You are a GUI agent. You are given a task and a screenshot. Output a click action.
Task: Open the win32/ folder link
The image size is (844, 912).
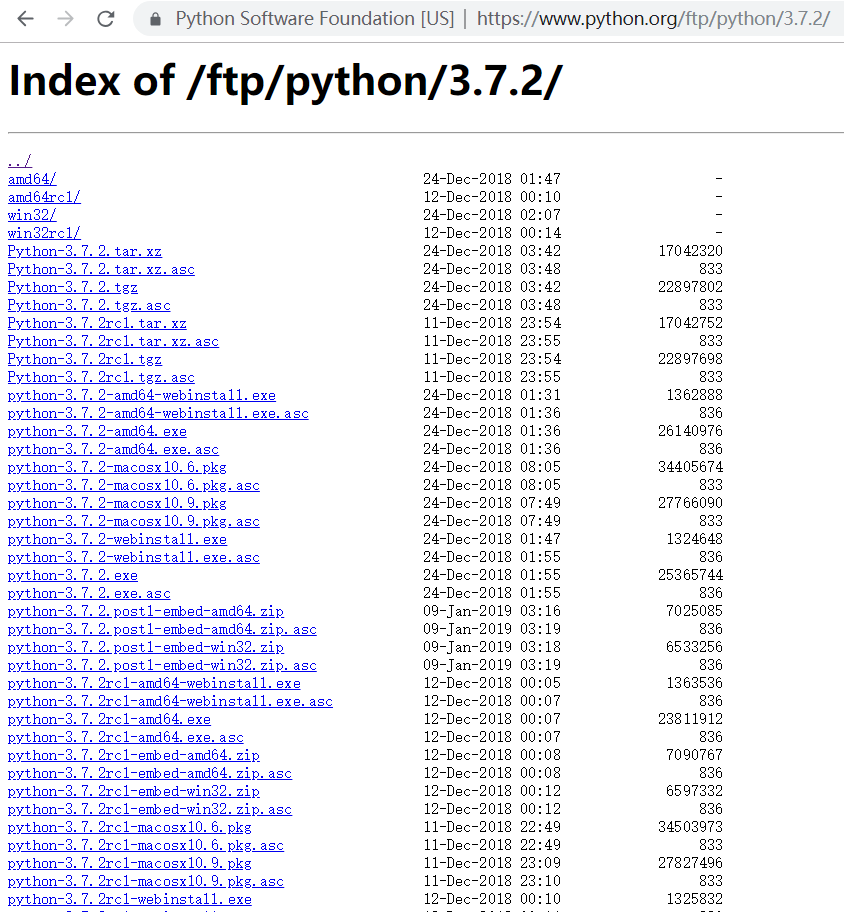(32, 215)
